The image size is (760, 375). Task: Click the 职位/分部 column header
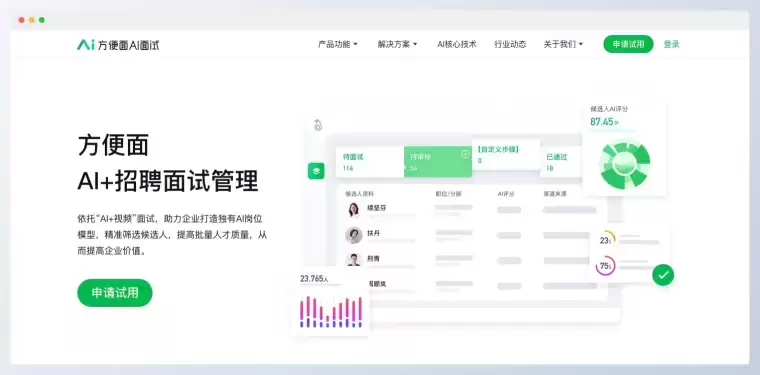(x=449, y=194)
